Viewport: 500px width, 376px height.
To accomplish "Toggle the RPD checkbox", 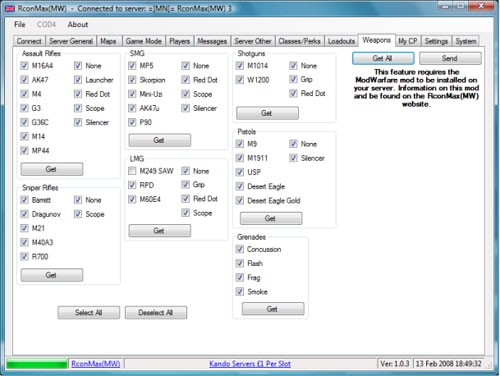I will (132, 185).
